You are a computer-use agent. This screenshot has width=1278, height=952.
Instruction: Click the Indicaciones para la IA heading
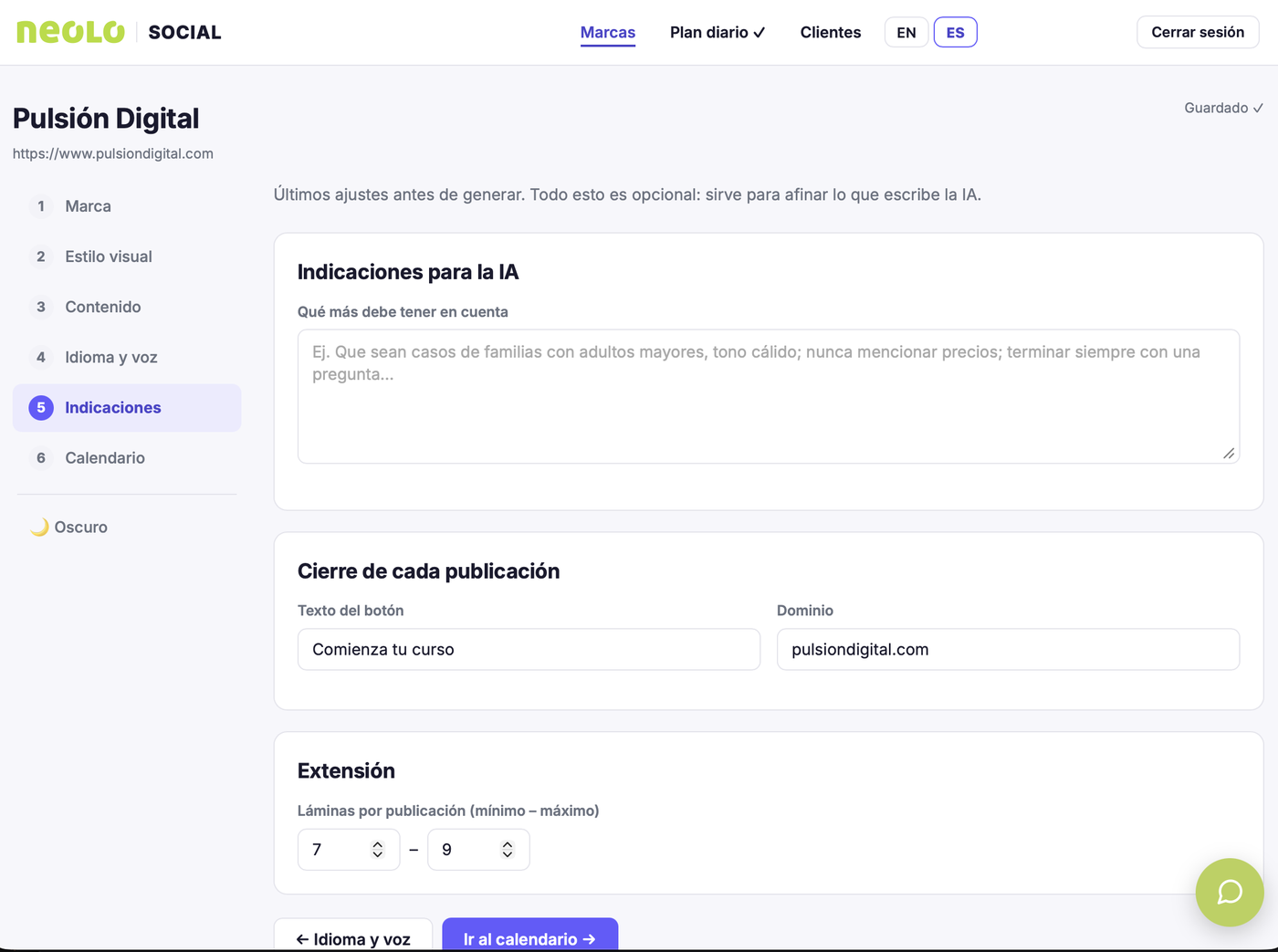408,272
